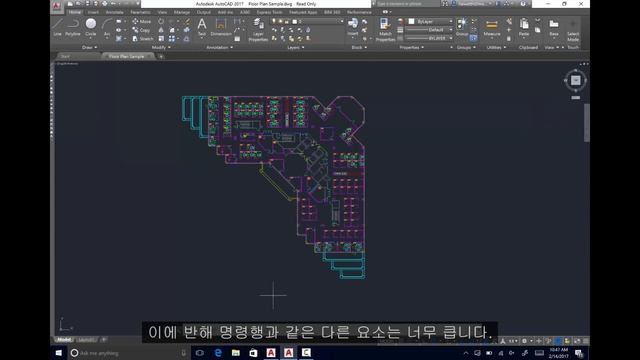
Task: Expand the Block panel
Action: click(359, 47)
